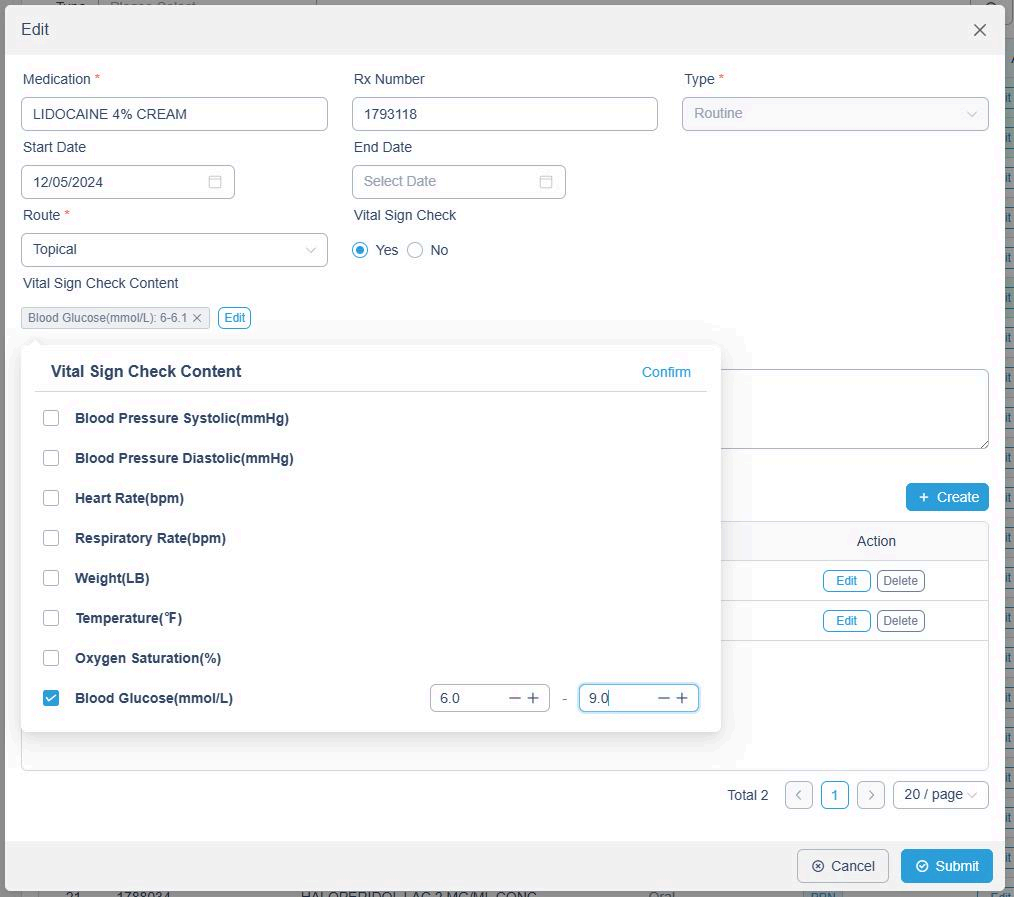1014x897 pixels.
Task: Click the Create button
Action: point(947,497)
